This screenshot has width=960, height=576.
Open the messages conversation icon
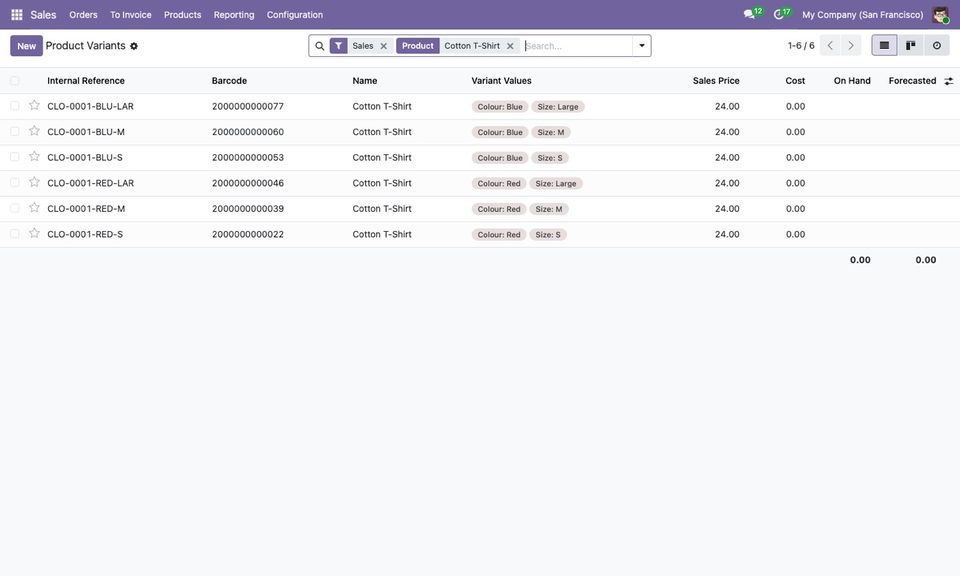(749, 14)
